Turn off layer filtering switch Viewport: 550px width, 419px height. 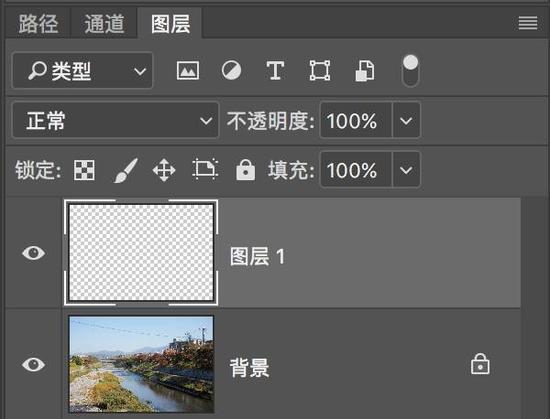410,71
